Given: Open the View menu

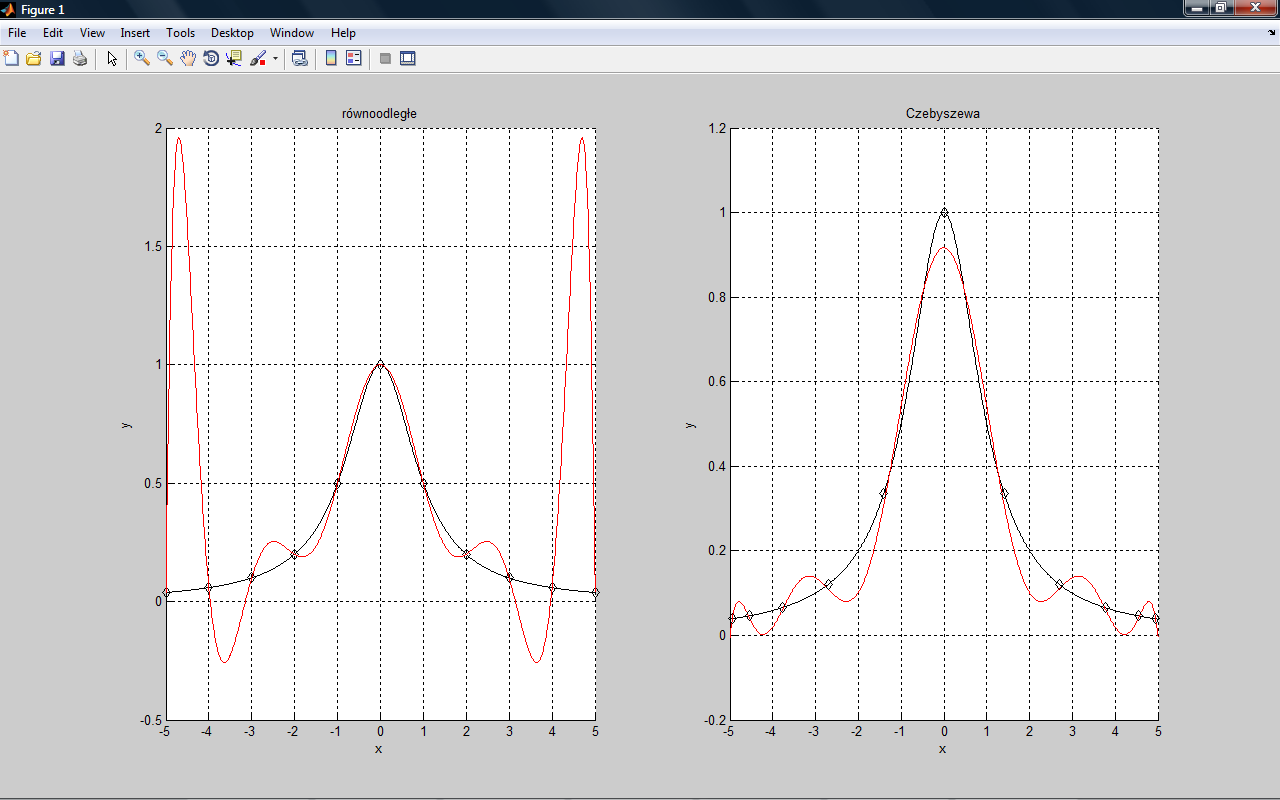Looking at the screenshot, I should click(92, 33).
